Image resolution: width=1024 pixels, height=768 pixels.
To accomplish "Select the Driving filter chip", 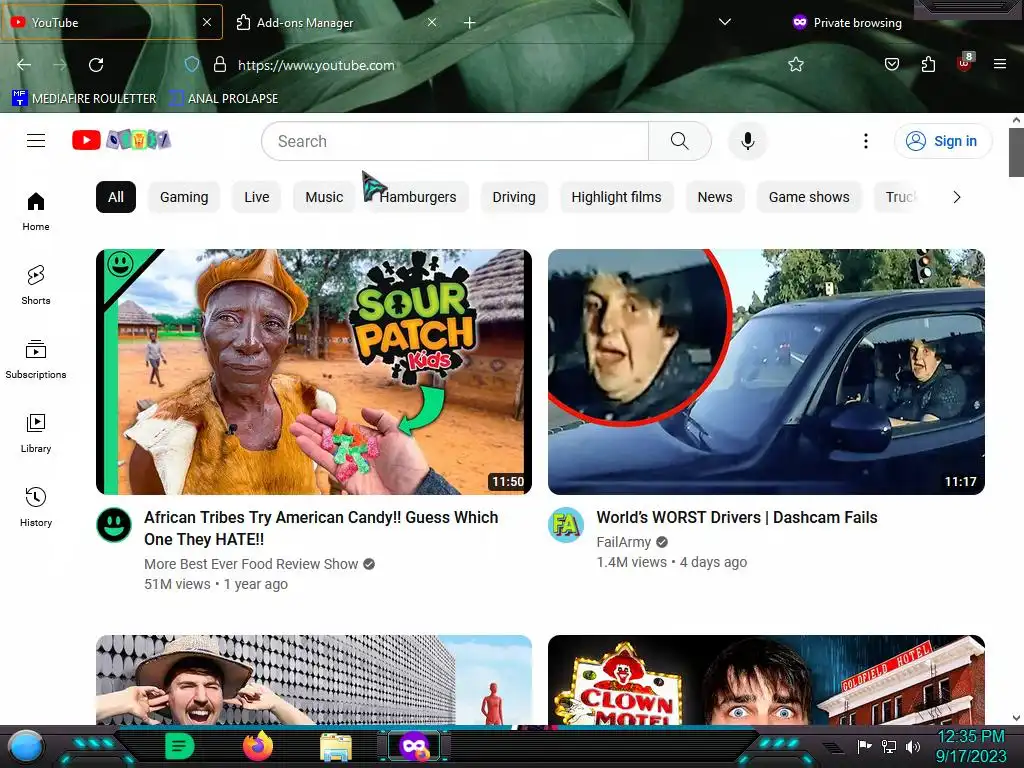I will coord(514,197).
